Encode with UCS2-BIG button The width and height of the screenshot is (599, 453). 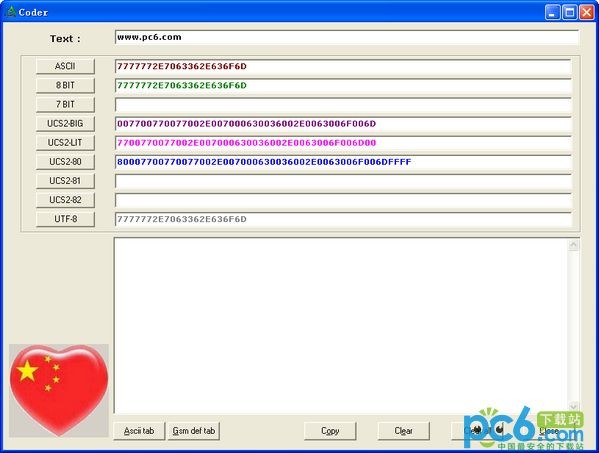pos(65,123)
